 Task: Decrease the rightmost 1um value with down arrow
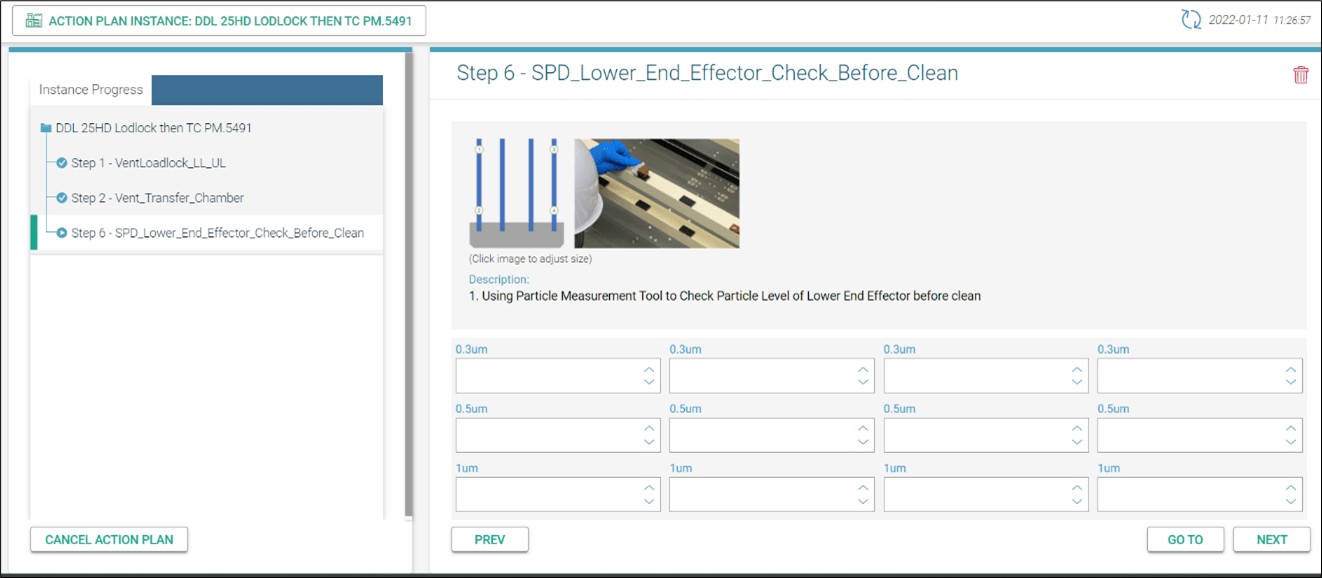point(1291,501)
